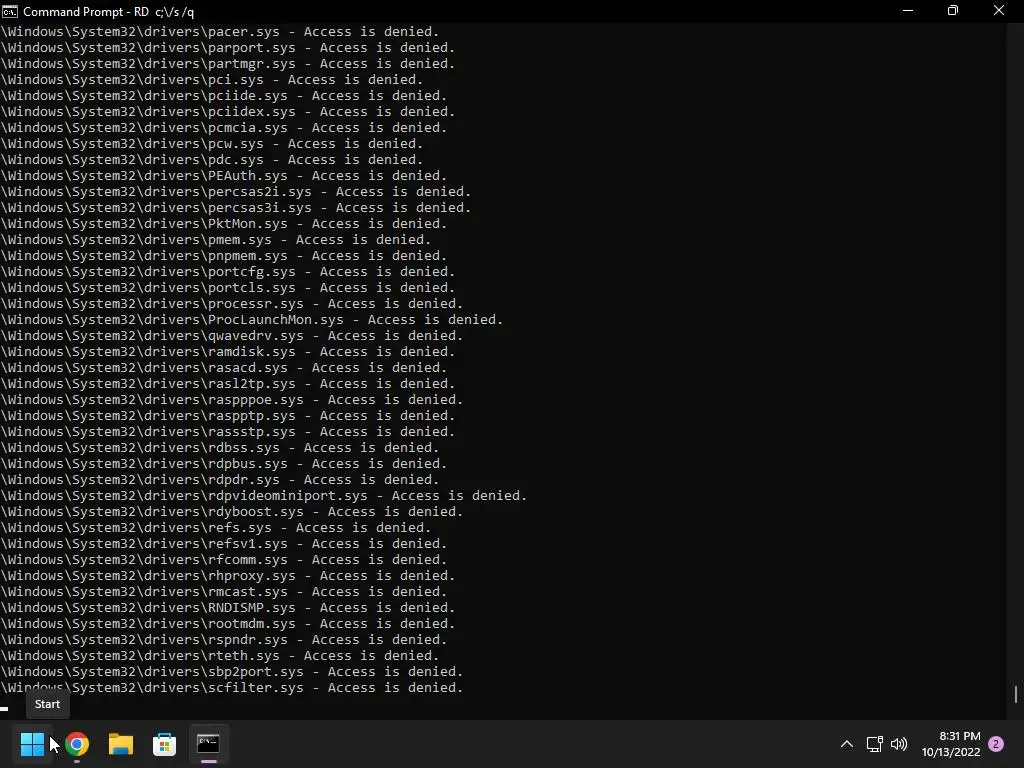Viewport: 1024px width, 768px height.
Task: Click the raspptp.sys line
Action: (x=227, y=415)
